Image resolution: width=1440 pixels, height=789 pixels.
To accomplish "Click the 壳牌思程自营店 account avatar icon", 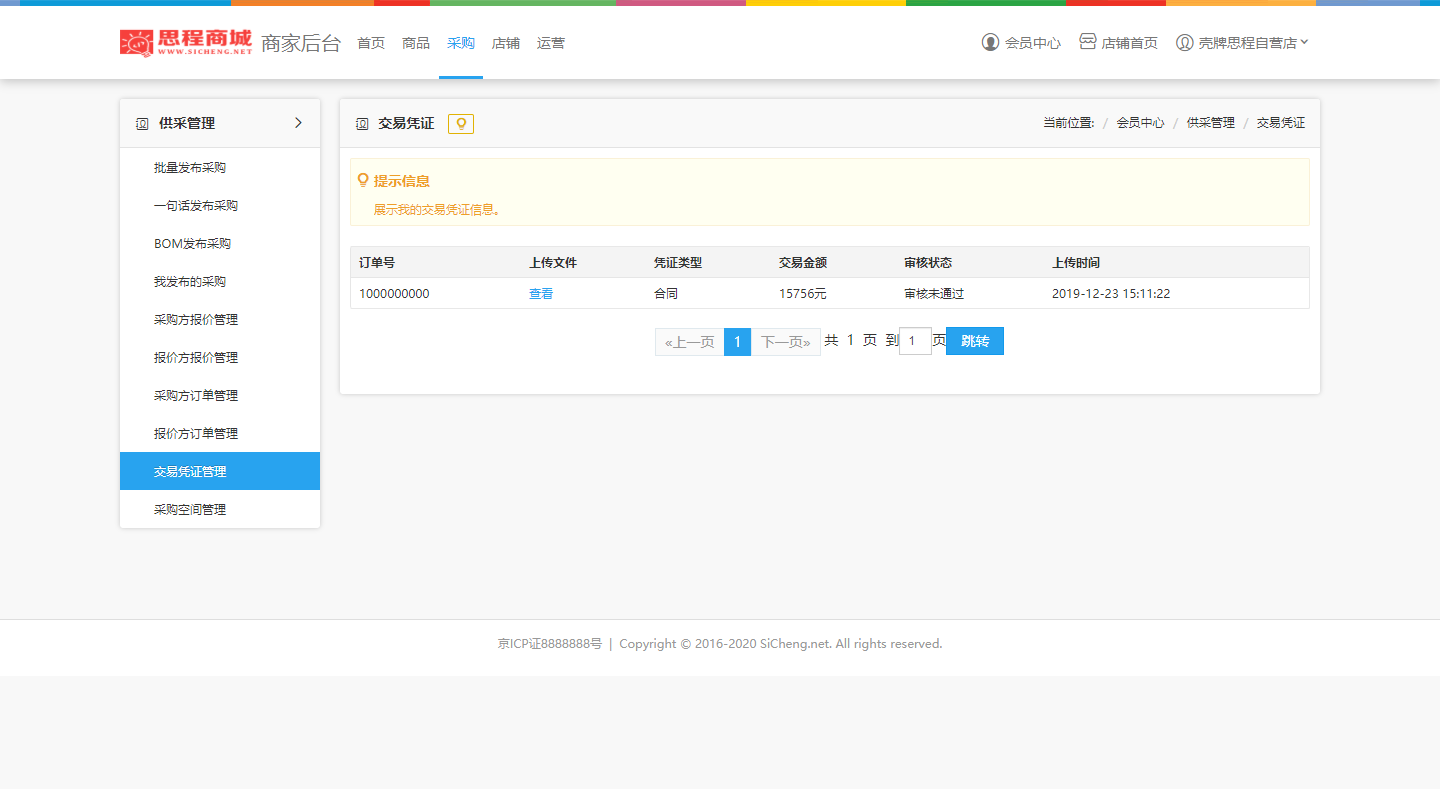I will 1185,42.
